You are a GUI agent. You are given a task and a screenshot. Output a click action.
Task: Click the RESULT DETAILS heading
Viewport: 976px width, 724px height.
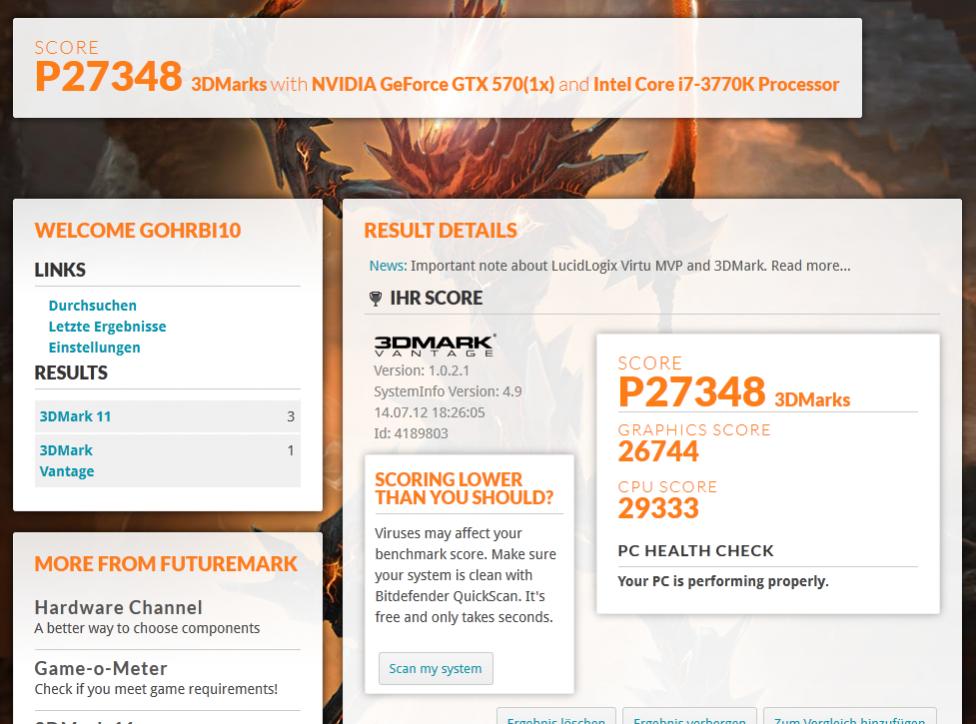coord(440,231)
